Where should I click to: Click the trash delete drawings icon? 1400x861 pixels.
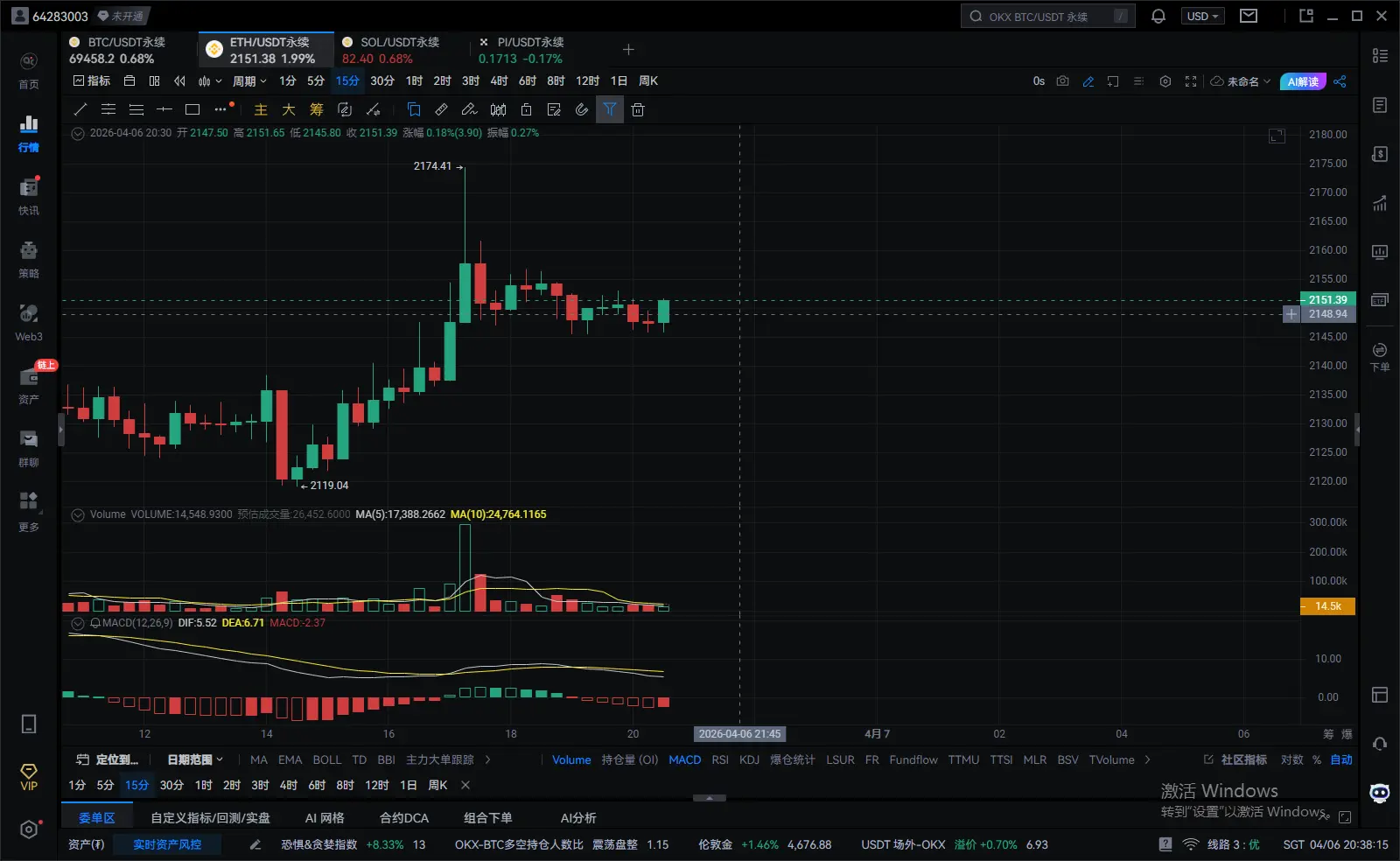[x=638, y=109]
